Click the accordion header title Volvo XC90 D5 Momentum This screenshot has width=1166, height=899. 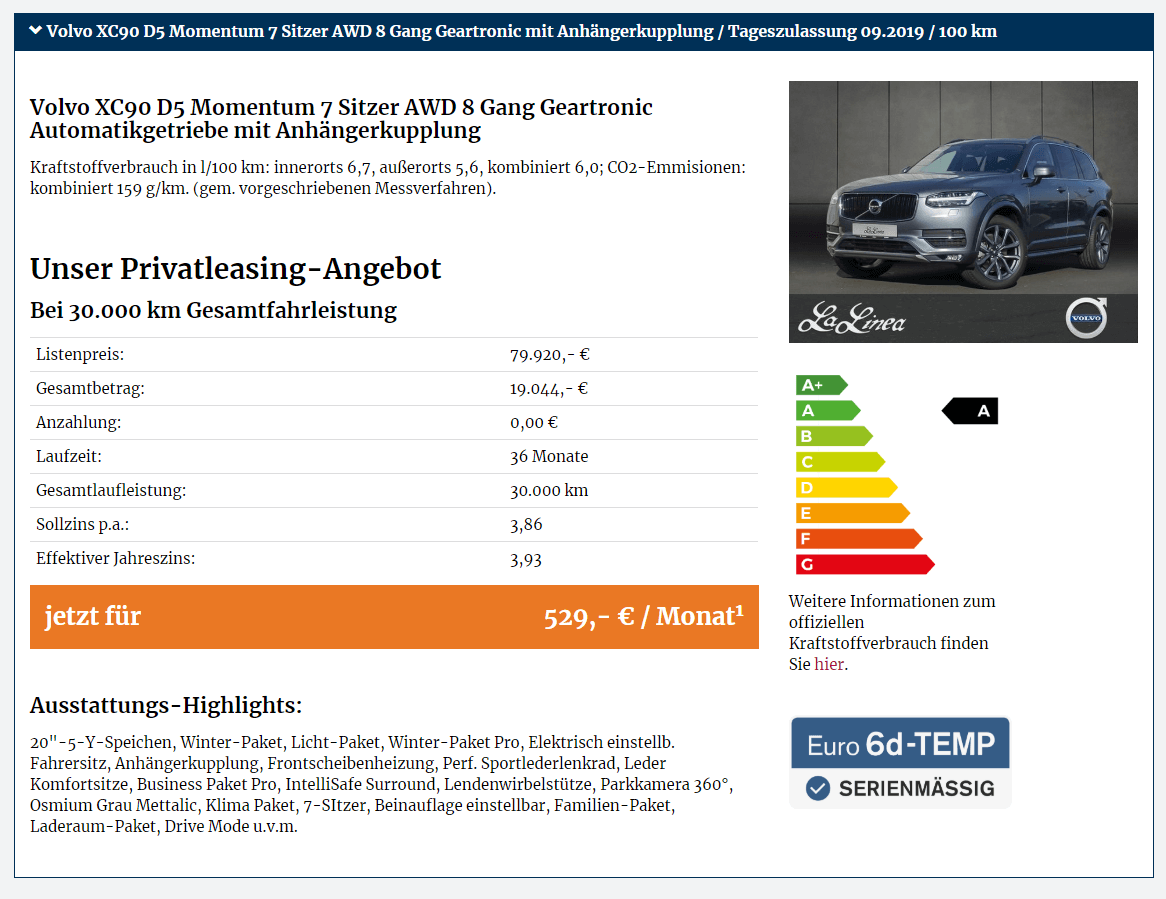(521, 31)
